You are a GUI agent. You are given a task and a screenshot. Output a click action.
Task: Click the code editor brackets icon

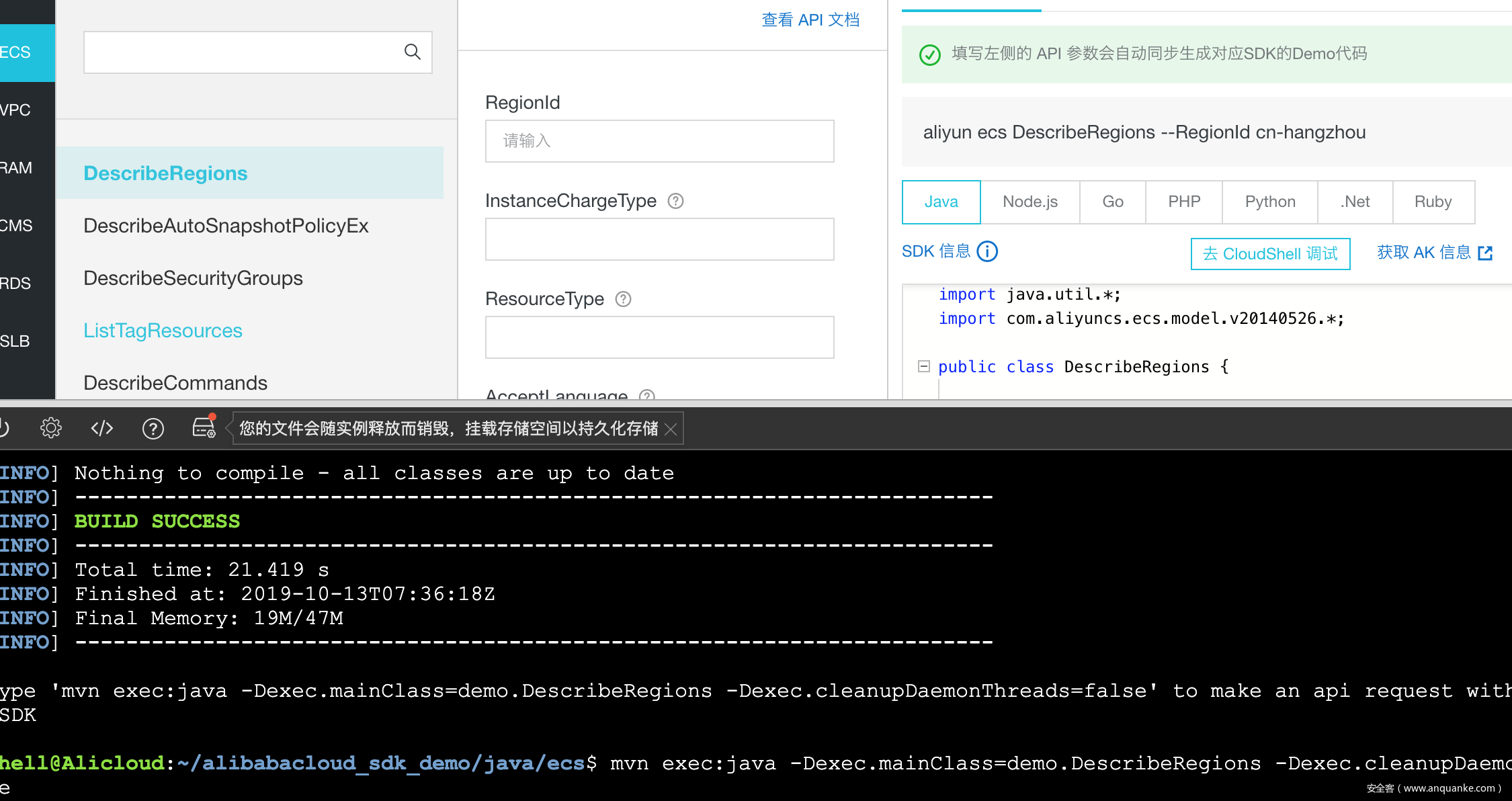point(102,428)
